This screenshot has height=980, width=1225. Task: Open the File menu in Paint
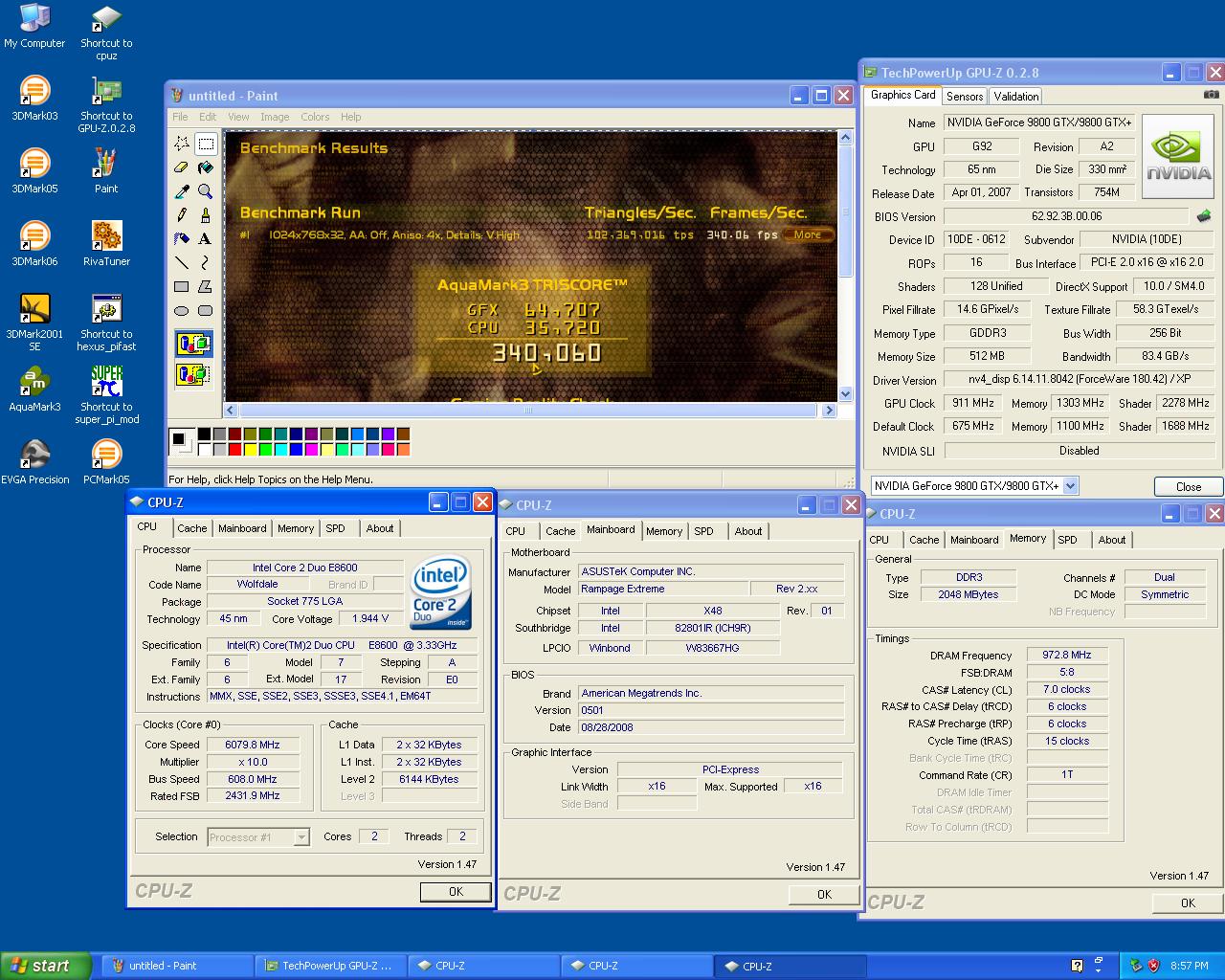(x=180, y=117)
